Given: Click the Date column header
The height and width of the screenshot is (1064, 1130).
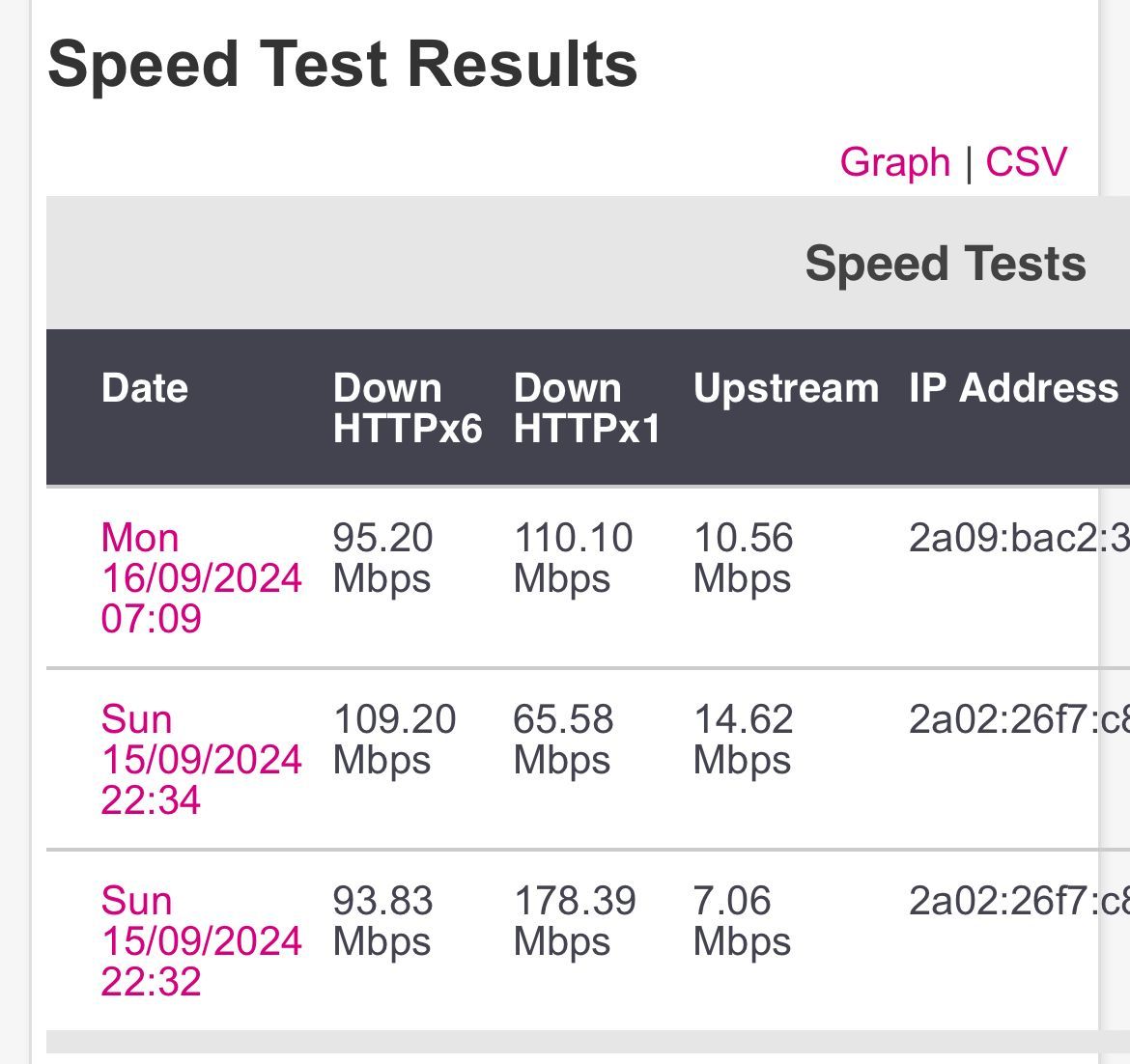Looking at the screenshot, I should pos(145,388).
